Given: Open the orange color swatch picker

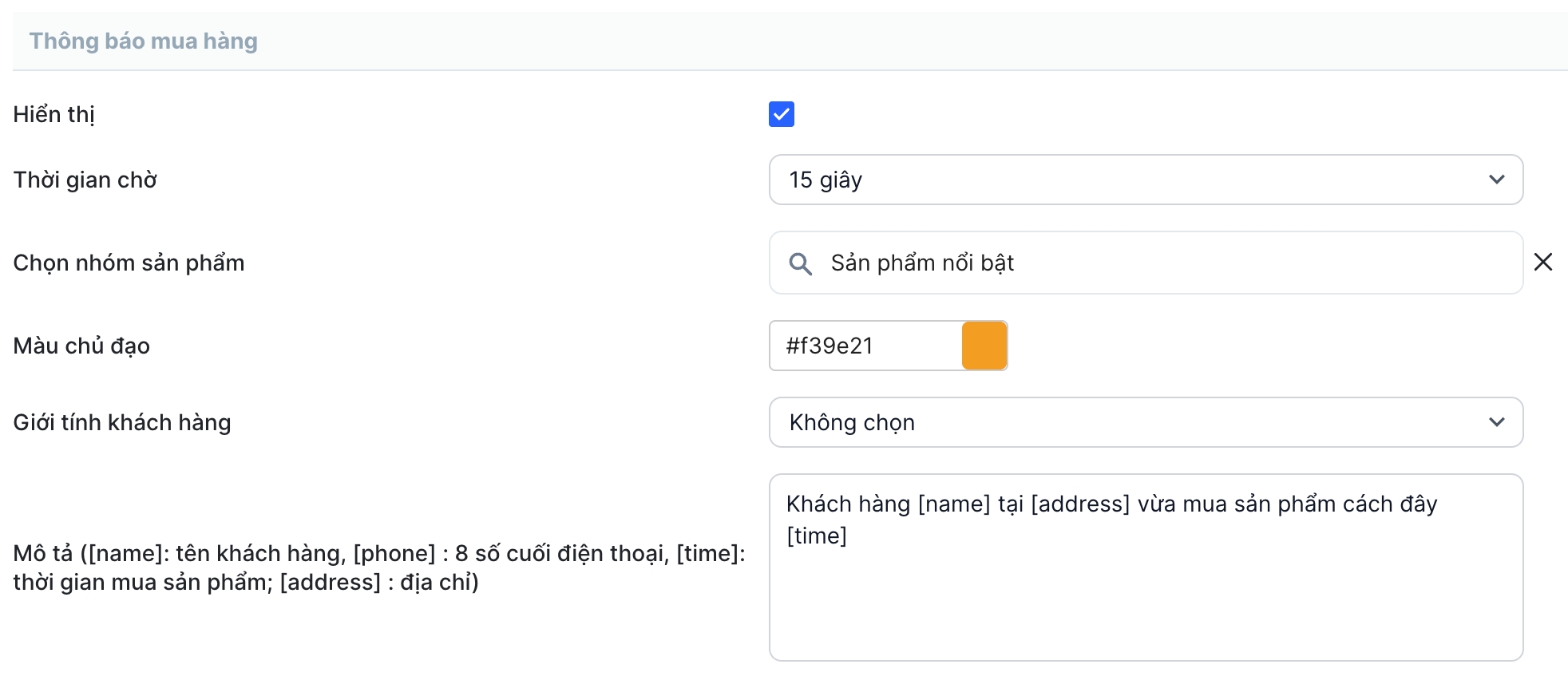Looking at the screenshot, I should coord(984,346).
